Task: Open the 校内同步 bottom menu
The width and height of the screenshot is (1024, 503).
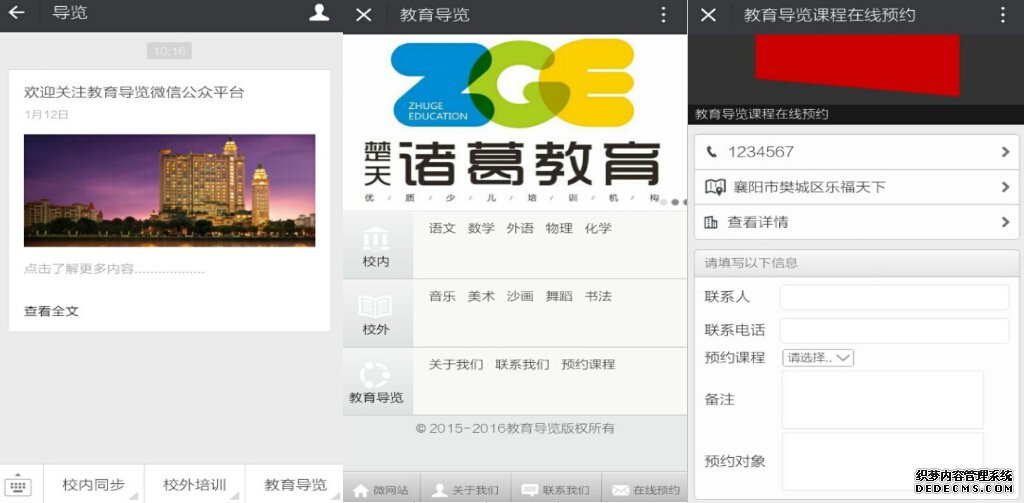Action: tap(93, 485)
